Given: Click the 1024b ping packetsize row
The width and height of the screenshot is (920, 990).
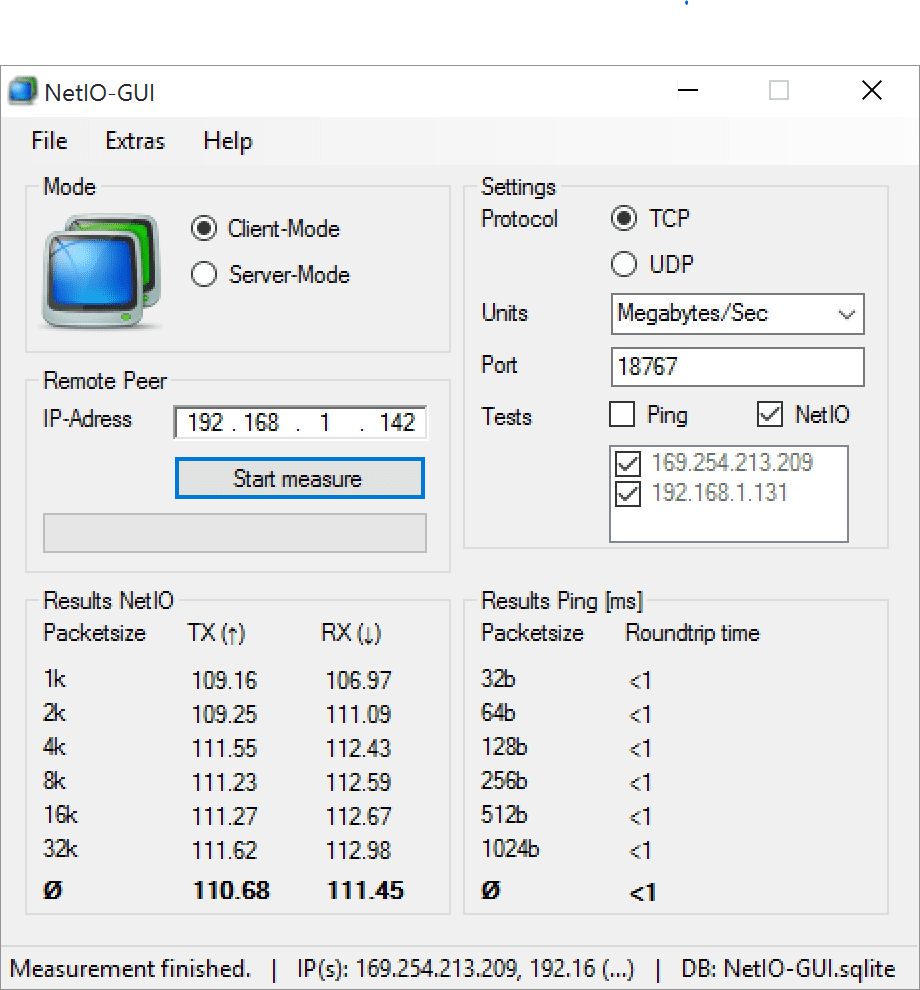Looking at the screenshot, I should [510, 849].
